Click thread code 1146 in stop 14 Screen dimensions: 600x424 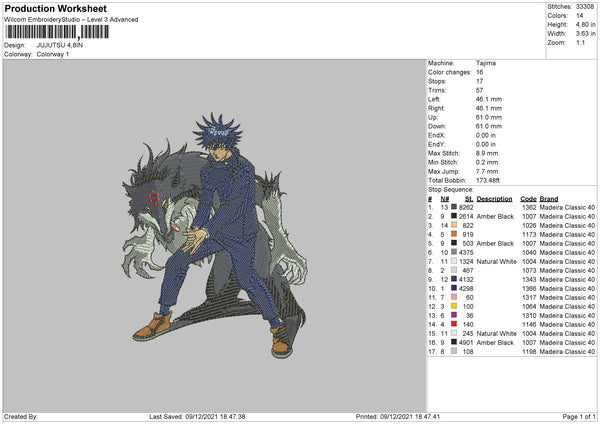click(x=529, y=325)
